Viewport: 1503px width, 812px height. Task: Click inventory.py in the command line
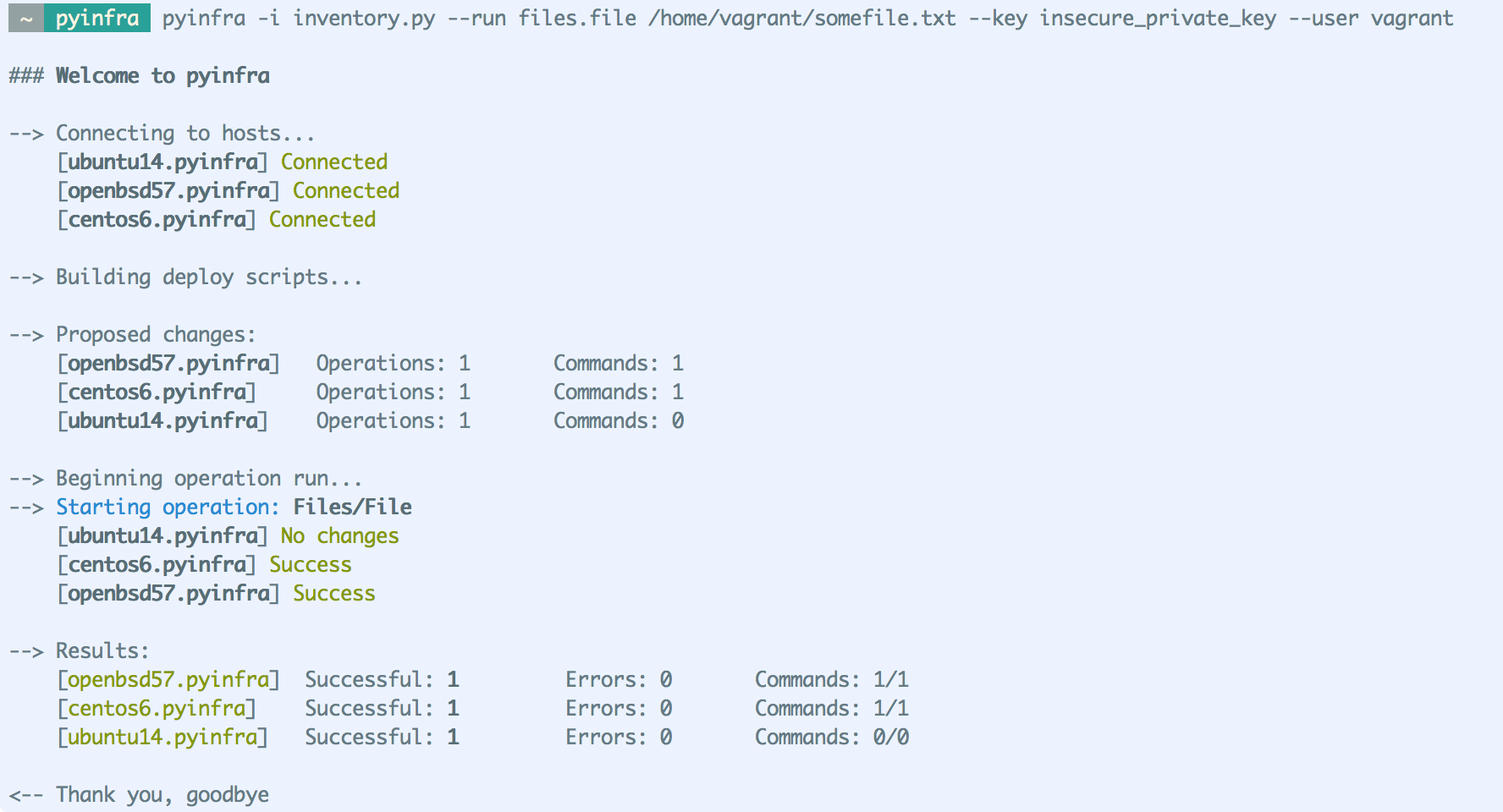click(364, 18)
